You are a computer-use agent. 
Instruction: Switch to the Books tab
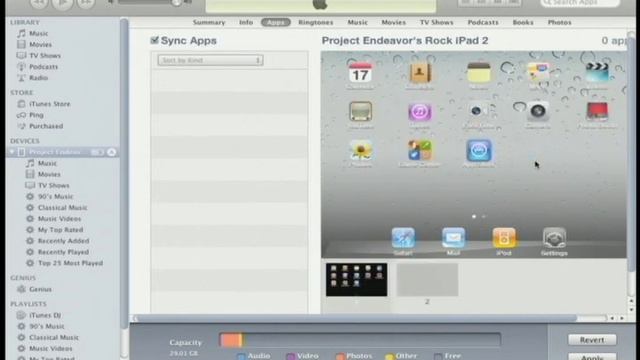(x=523, y=22)
